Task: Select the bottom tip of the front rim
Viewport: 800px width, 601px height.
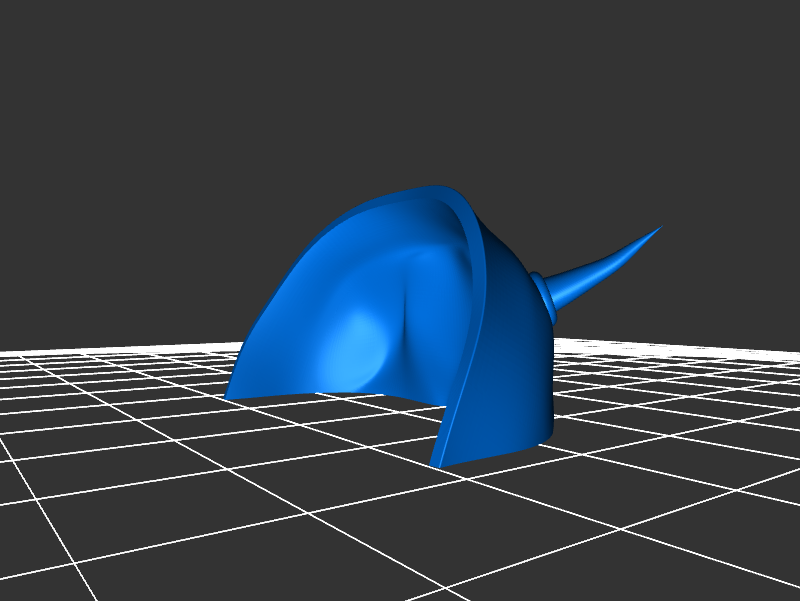Action: click(x=437, y=465)
